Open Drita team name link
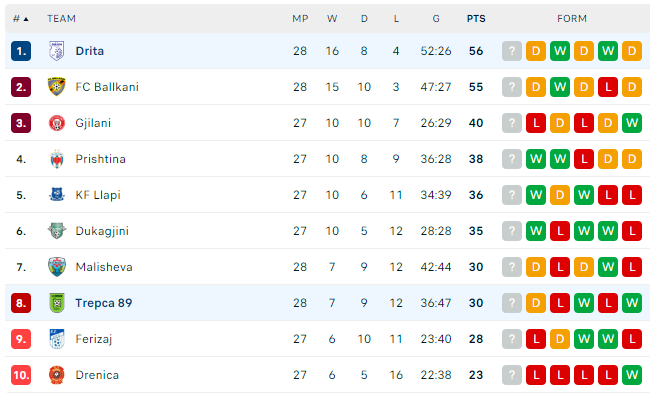Viewport: 650px width, 396px height. coord(90,51)
